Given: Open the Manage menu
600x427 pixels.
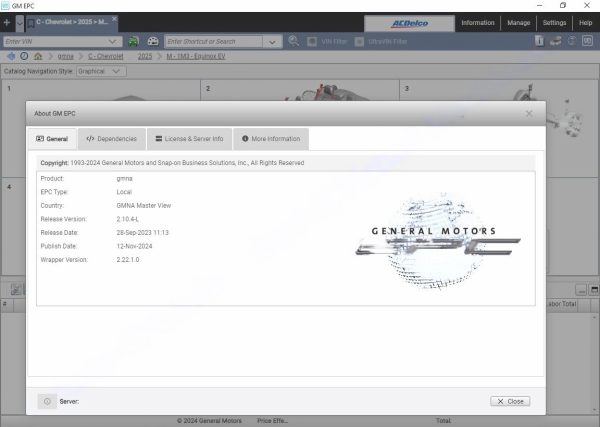Looking at the screenshot, I should pos(518,23).
